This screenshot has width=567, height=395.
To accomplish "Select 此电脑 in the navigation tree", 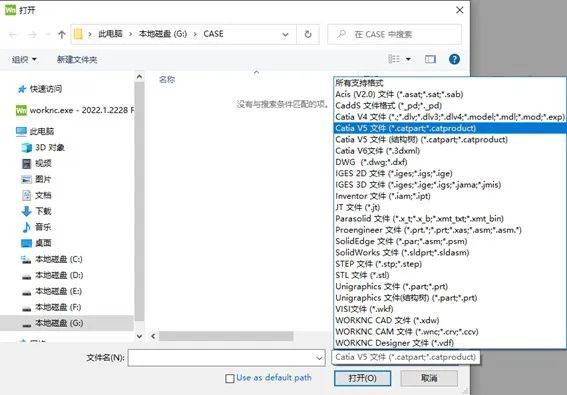I will pyautogui.click(x=35, y=131).
